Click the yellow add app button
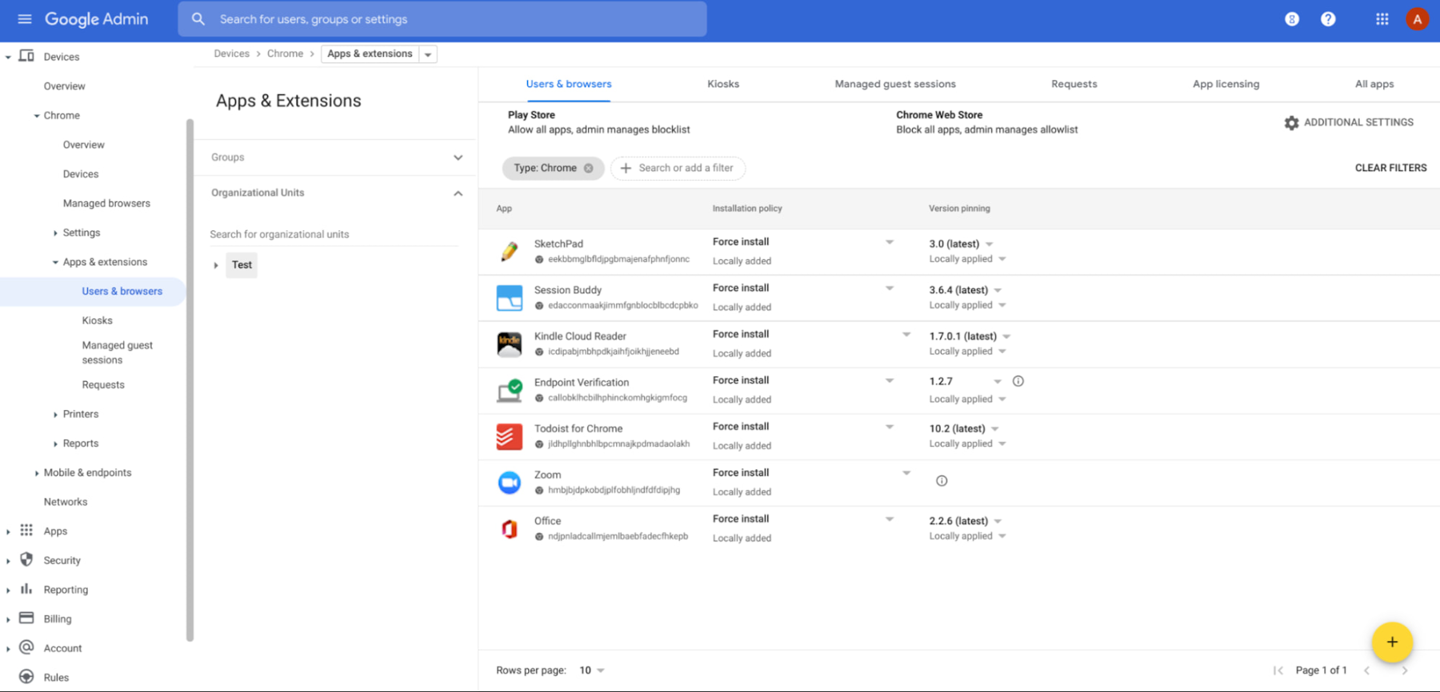The width and height of the screenshot is (1440, 692). (1391, 642)
